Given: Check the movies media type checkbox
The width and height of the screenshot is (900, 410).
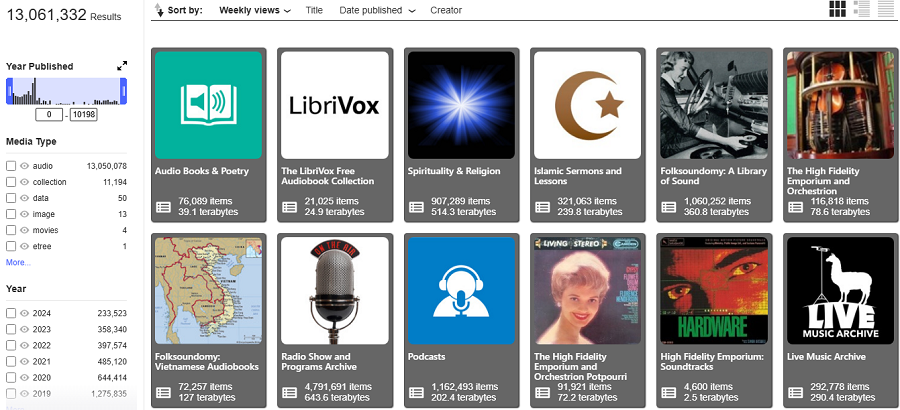Looking at the screenshot, I should (11, 230).
